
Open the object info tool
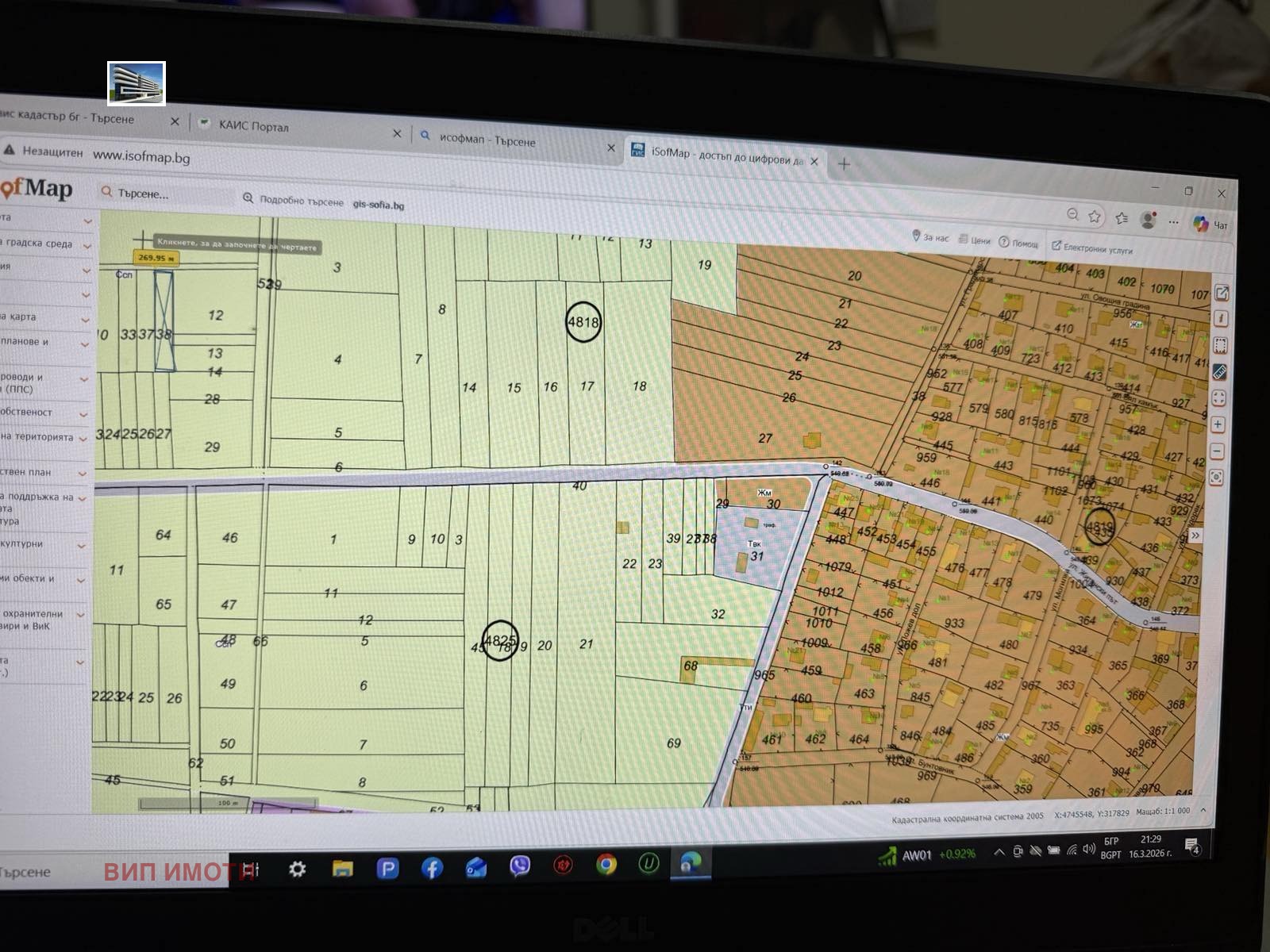coord(1222,319)
